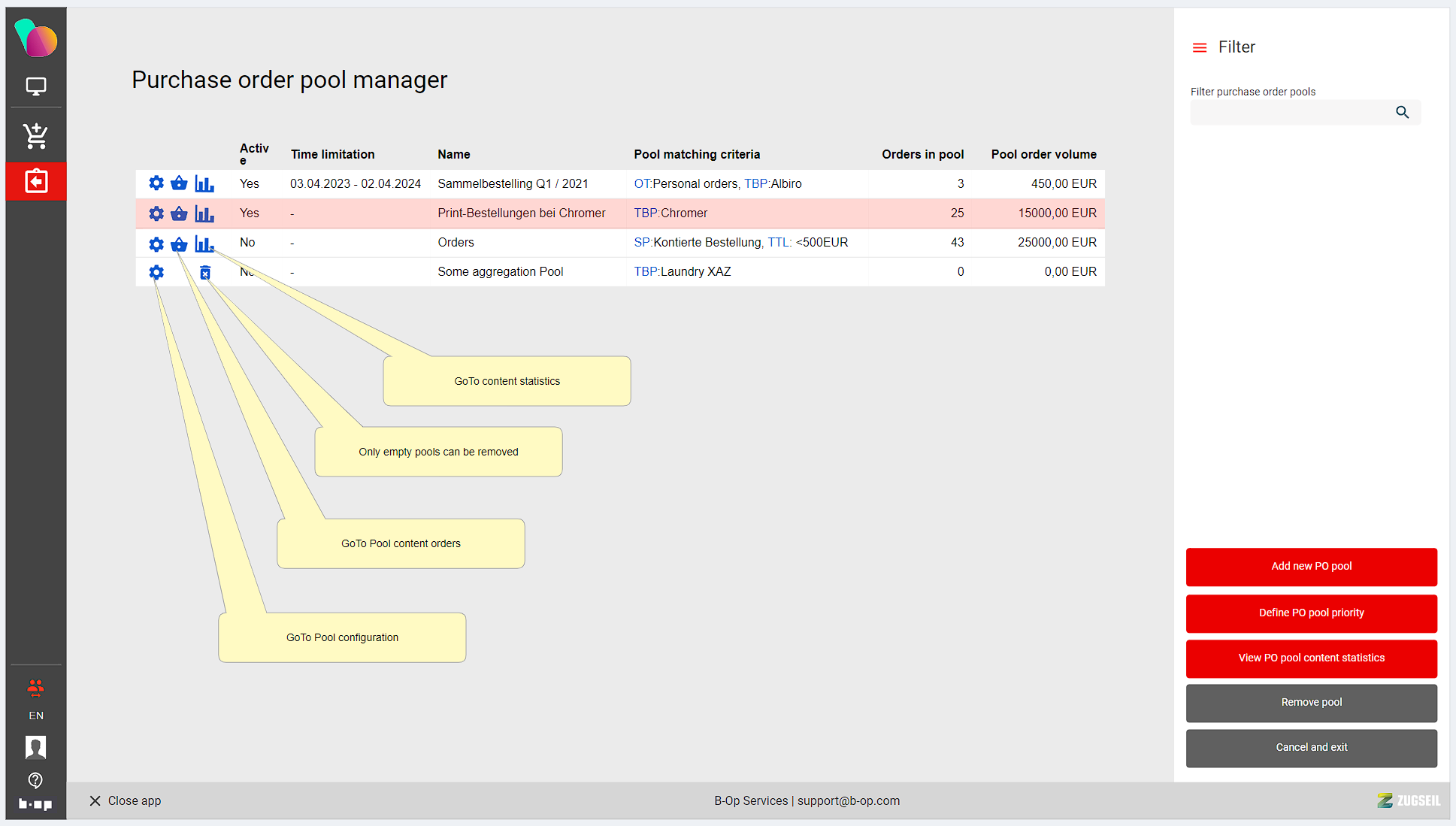Select active purchase order pool sidebar tab
This screenshot has height=826, width=1456.
[35, 182]
